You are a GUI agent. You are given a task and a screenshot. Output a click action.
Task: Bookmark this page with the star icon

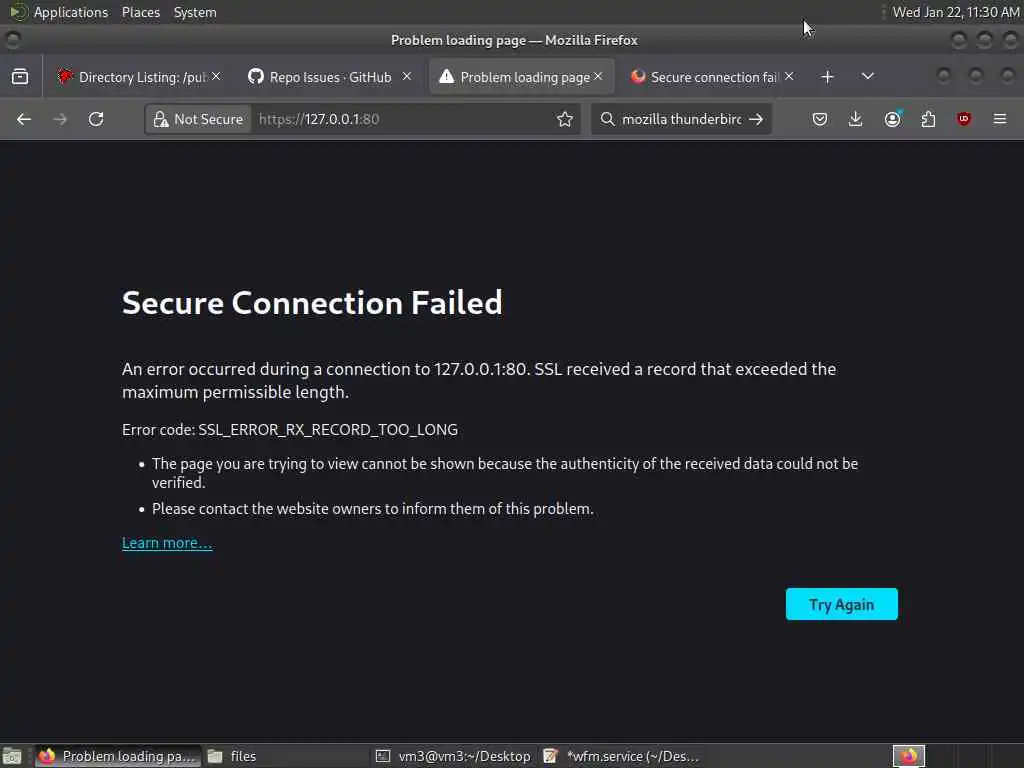tap(565, 119)
